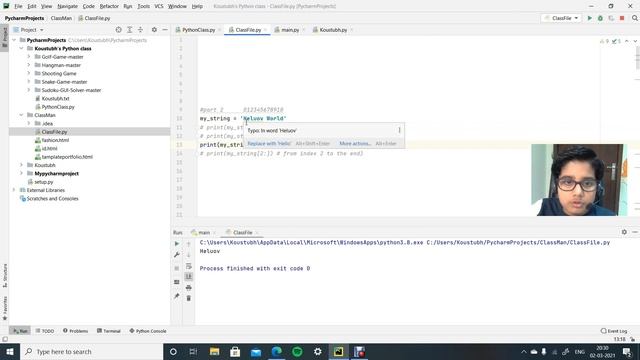This screenshot has width=640, height=360.
Task: Open Spotify from taskbar
Action: click(x=297, y=351)
